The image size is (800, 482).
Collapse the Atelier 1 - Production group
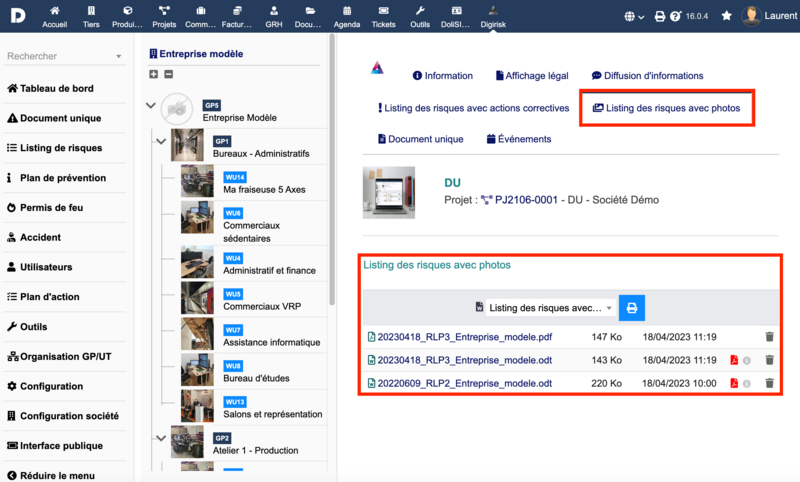tap(161, 438)
